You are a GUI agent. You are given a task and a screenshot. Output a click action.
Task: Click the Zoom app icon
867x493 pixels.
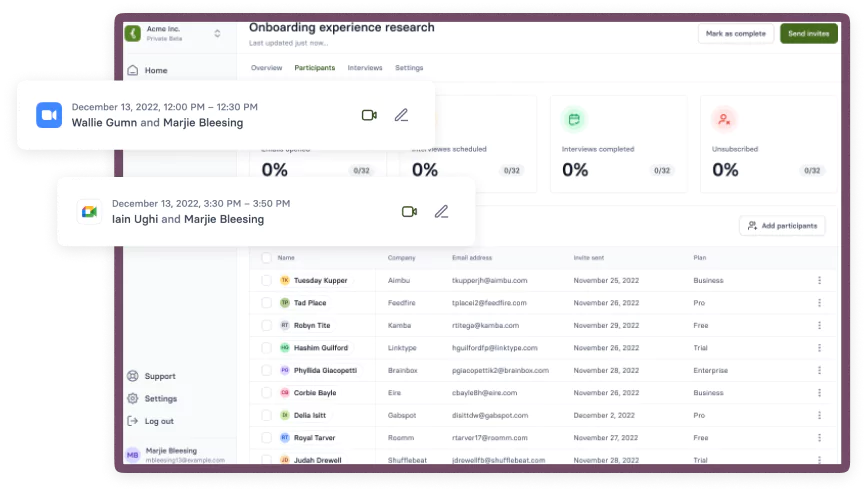tap(49, 115)
